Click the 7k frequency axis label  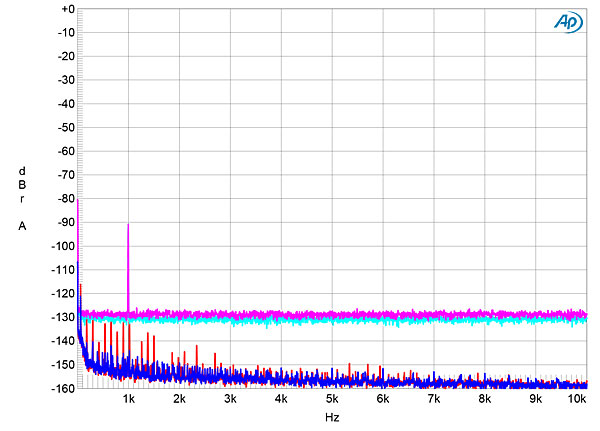tap(434, 399)
